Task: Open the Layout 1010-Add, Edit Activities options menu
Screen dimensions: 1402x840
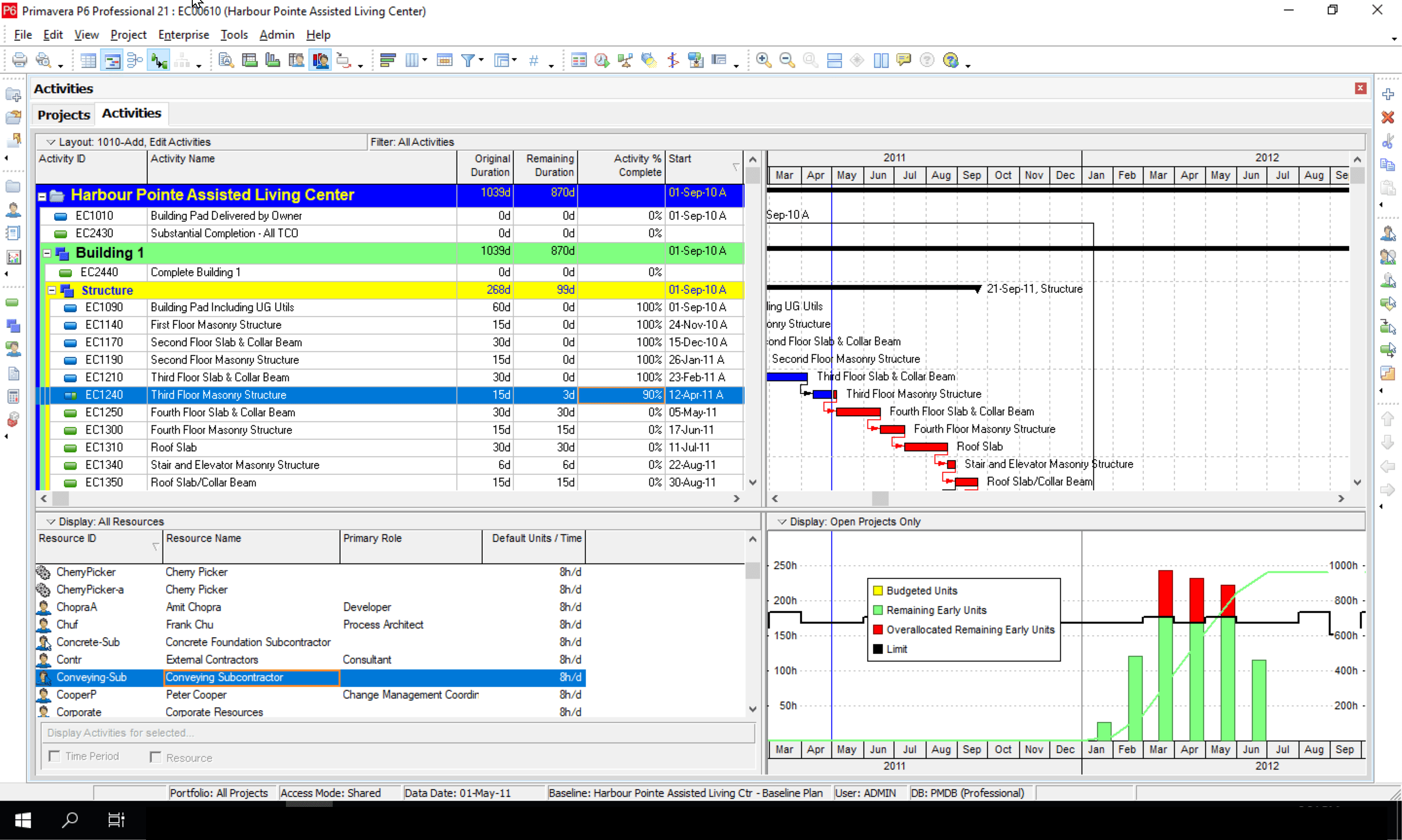Action: [51, 142]
